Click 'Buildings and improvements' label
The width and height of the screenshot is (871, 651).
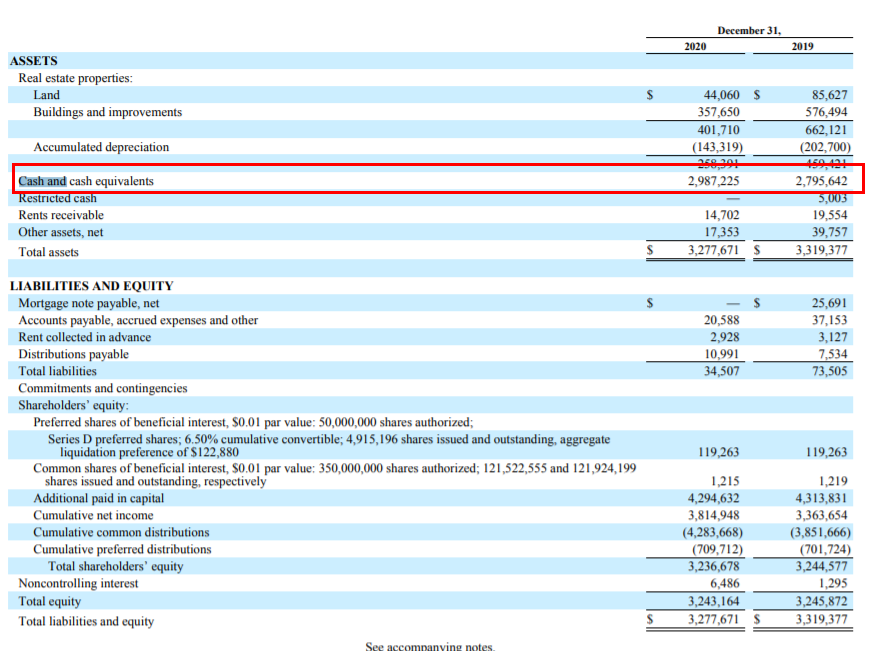[108, 112]
